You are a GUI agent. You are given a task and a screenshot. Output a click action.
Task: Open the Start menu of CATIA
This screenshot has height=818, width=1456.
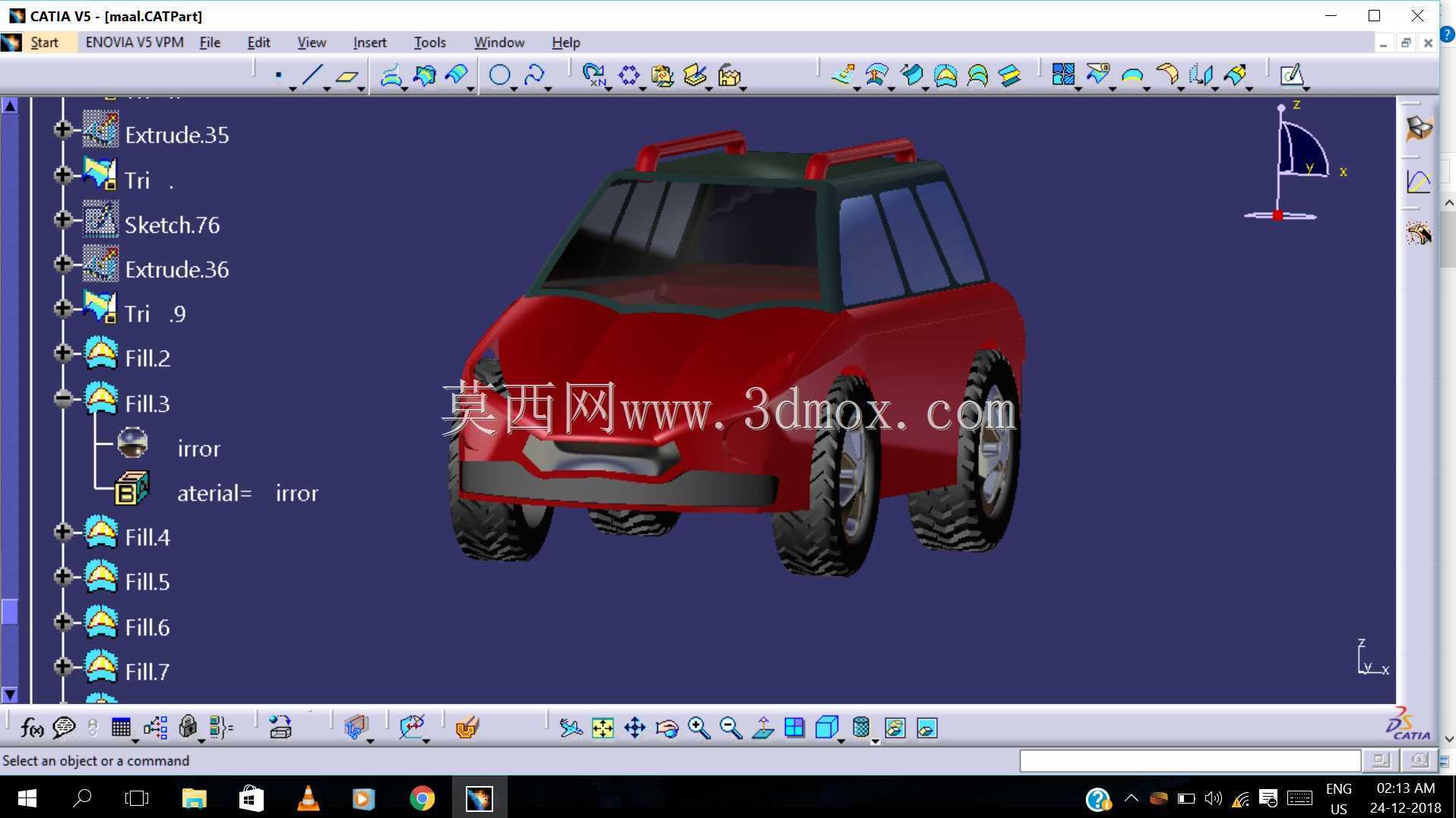44,43
